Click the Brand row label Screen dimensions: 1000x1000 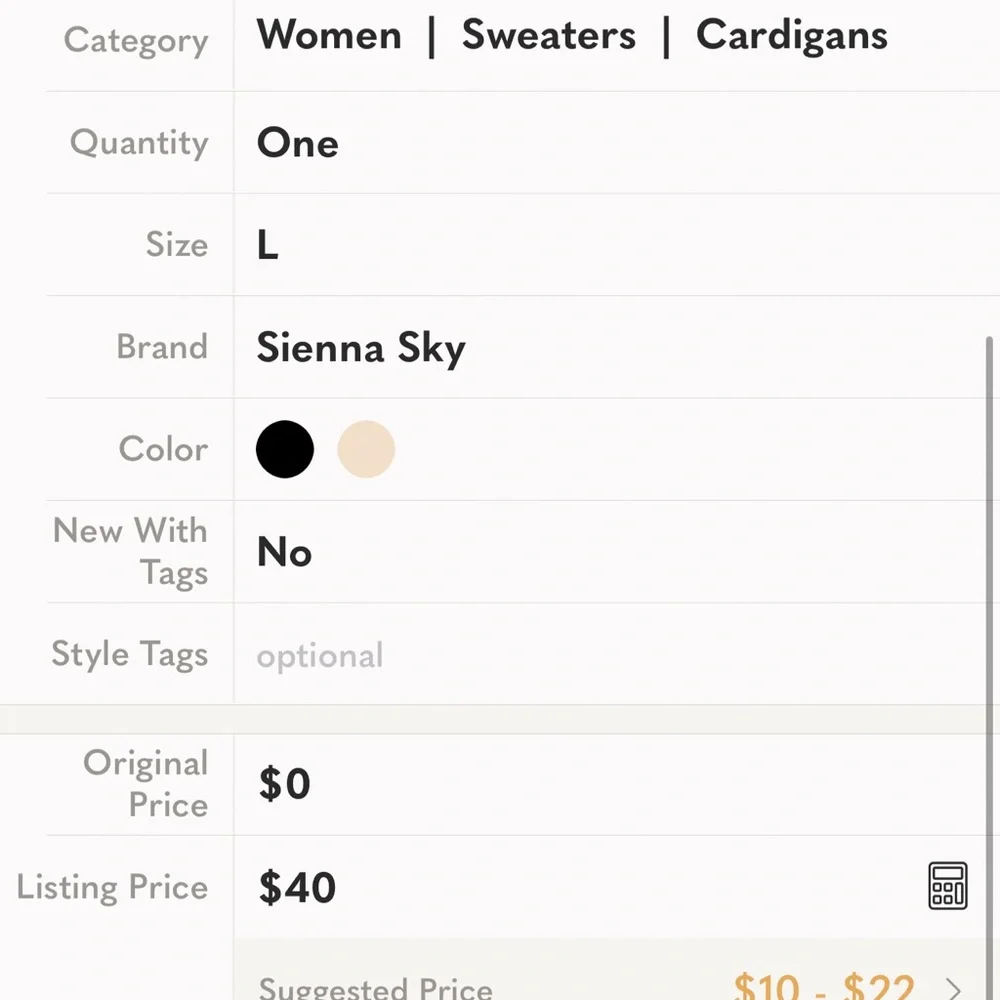161,348
